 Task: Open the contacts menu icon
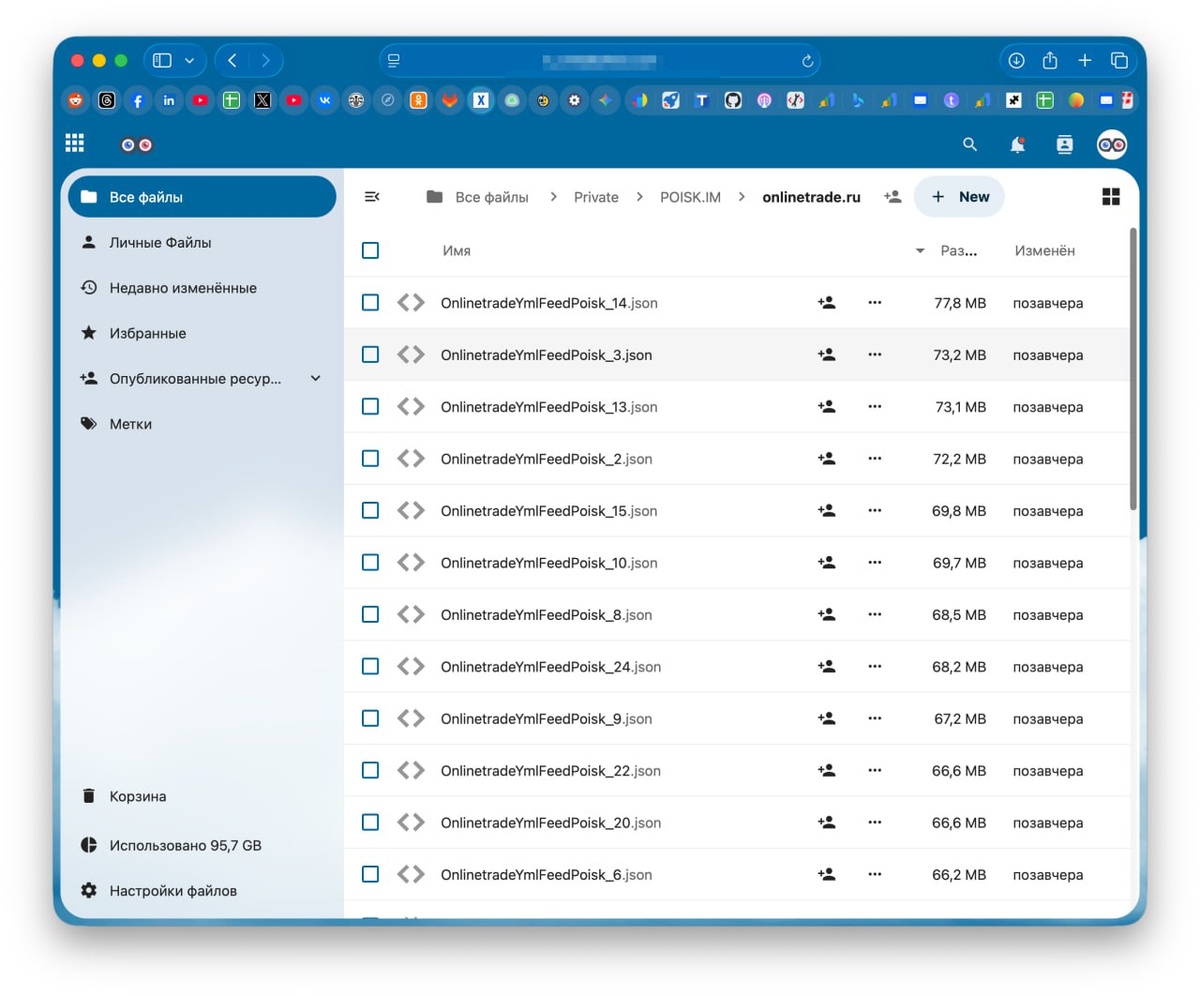point(1064,144)
